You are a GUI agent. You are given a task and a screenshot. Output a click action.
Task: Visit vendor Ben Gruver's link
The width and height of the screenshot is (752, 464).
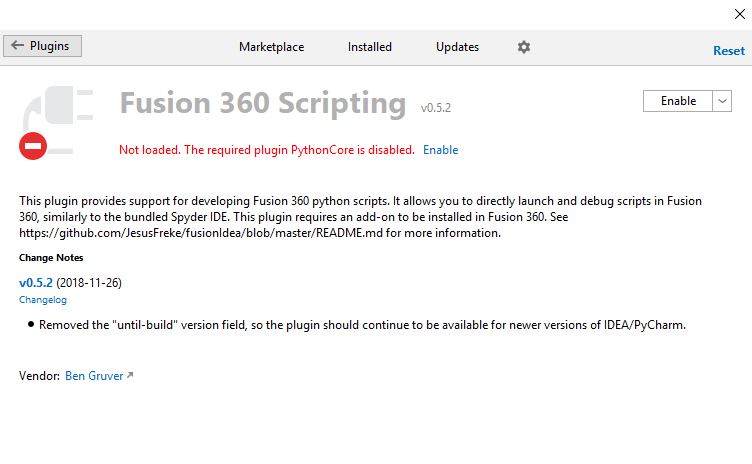[x=93, y=376]
